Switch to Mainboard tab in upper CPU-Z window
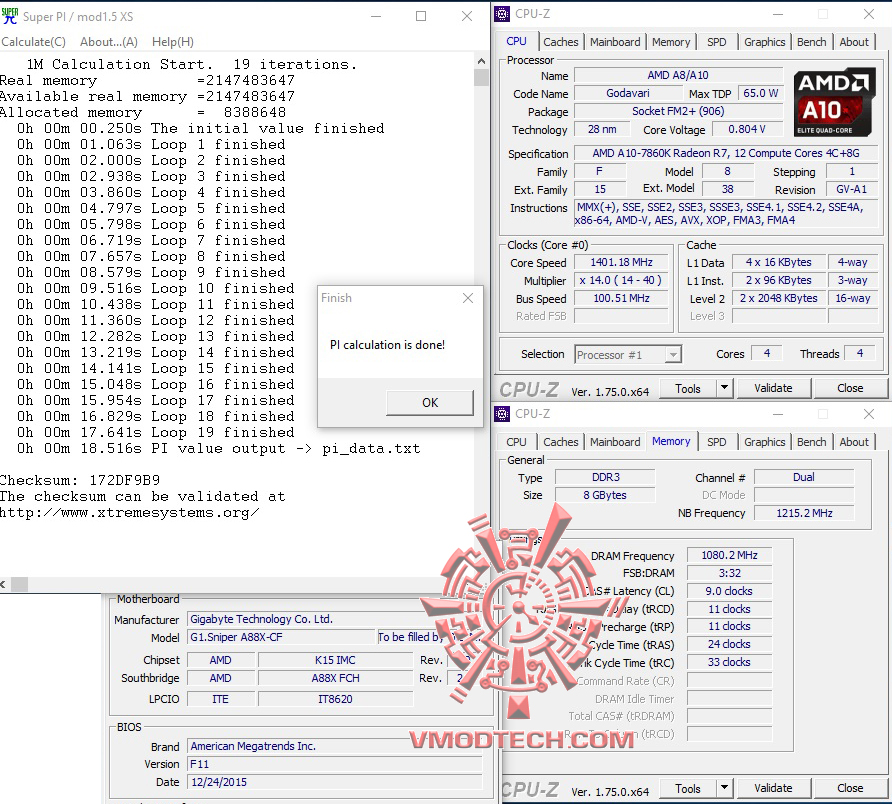This screenshot has width=892, height=804. (x=615, y=42)
